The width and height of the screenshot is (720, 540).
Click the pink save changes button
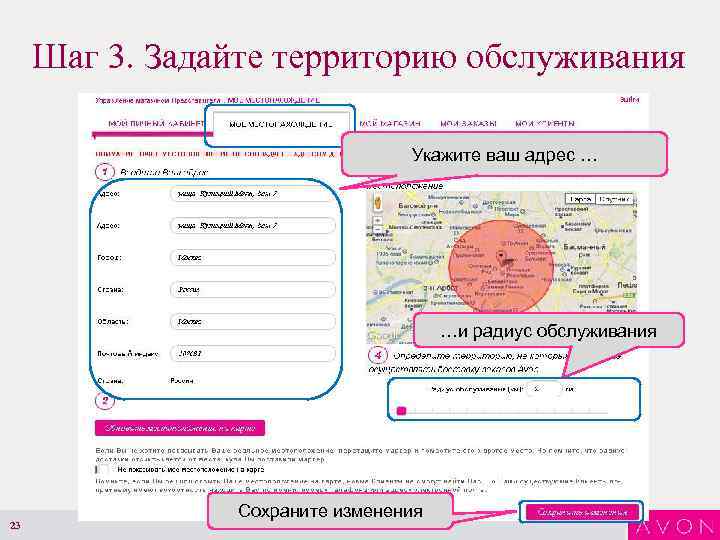click(x=581, y=512)
